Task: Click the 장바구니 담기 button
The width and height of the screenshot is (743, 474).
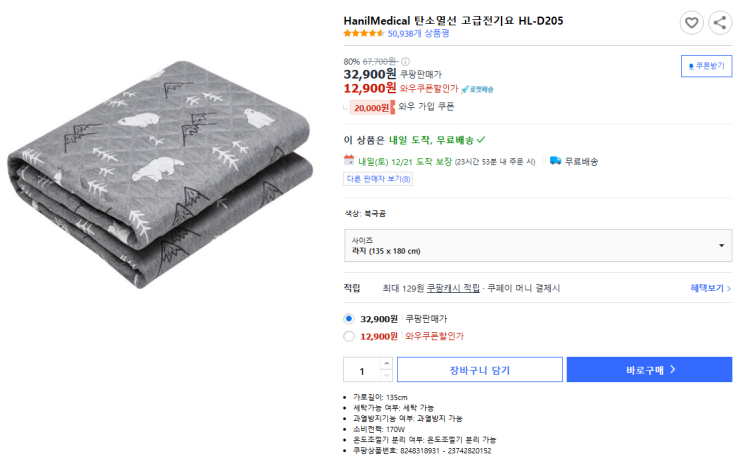Action: point(479,370)
